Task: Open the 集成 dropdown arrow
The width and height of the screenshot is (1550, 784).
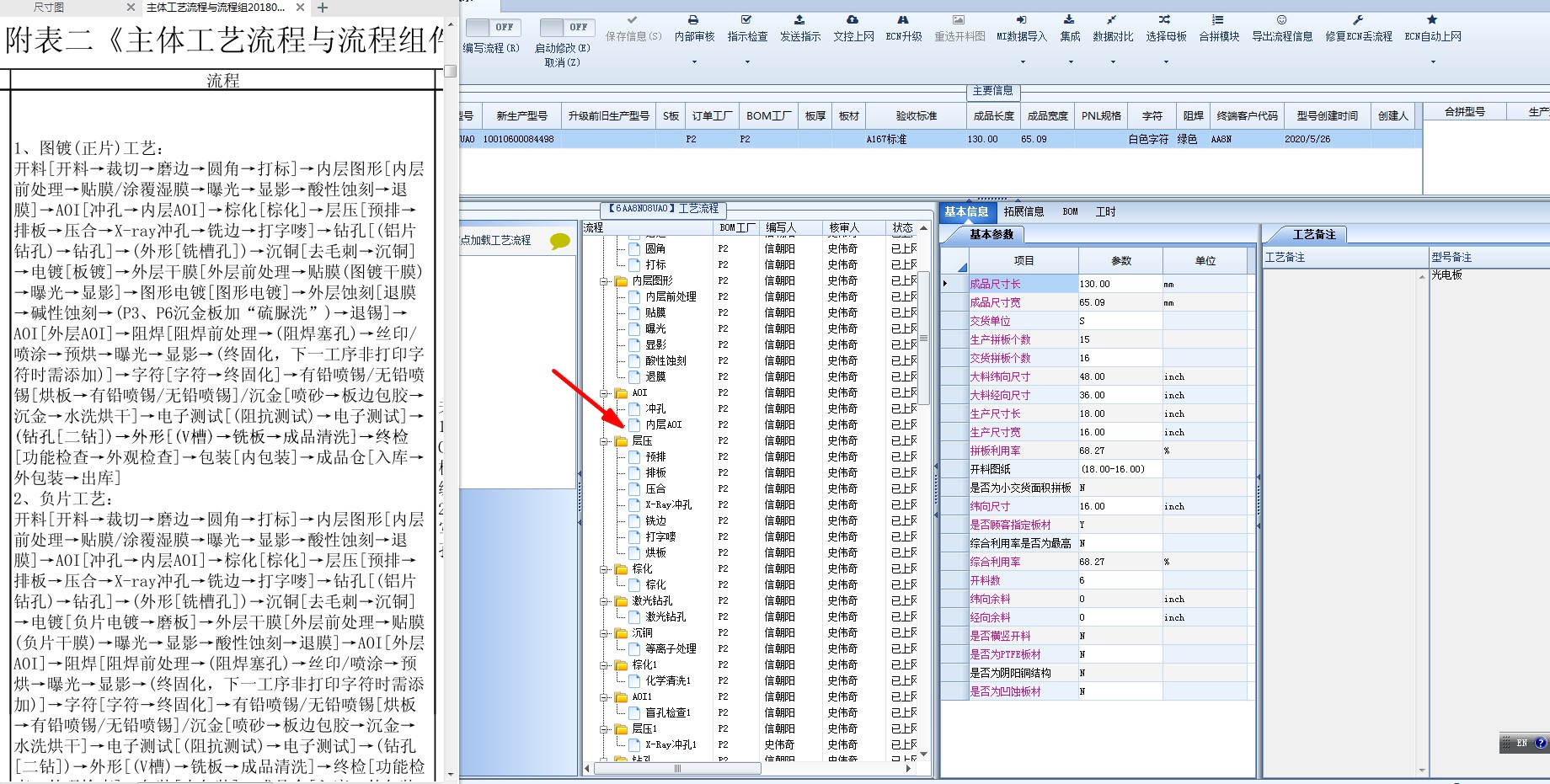Action: click(1070, 61)
